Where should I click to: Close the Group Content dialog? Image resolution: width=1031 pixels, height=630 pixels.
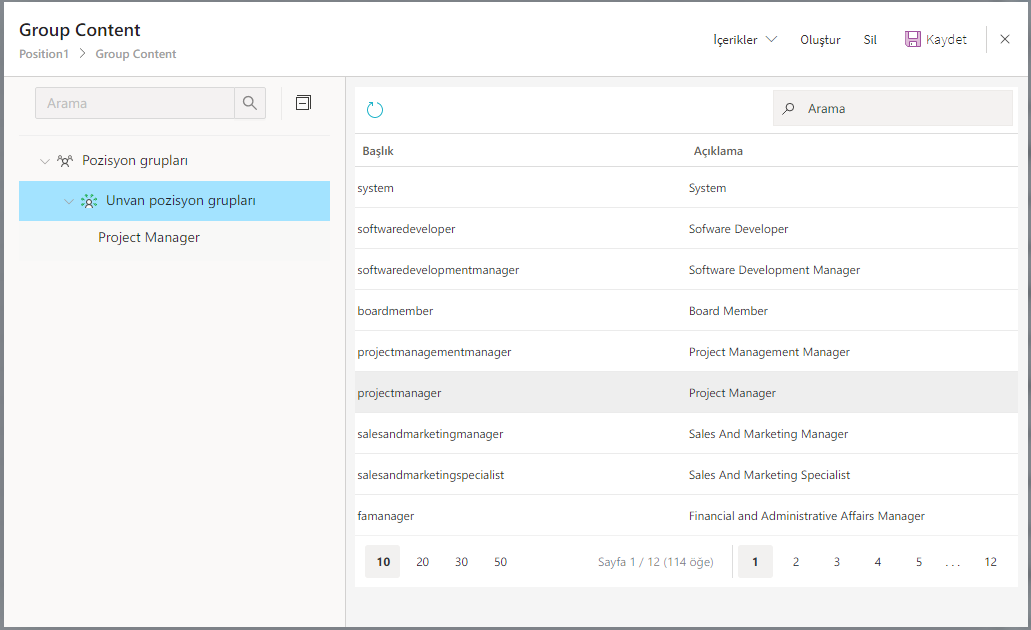click(1005, 39)
